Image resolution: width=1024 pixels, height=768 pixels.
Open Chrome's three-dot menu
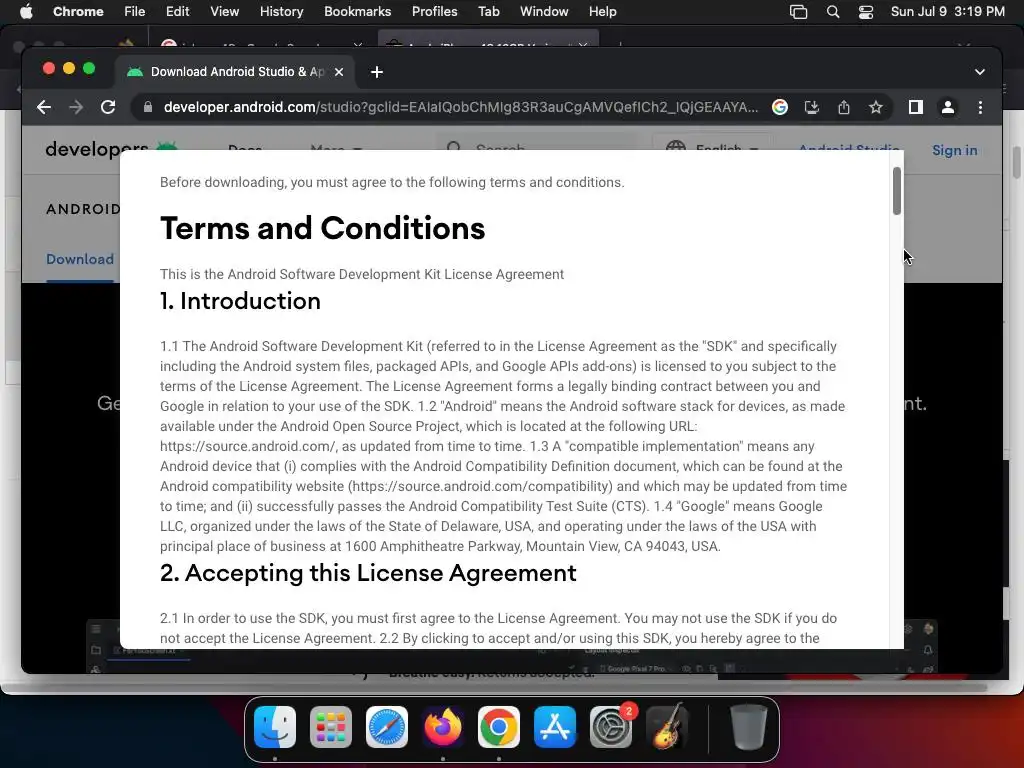(x=980, y=107)
